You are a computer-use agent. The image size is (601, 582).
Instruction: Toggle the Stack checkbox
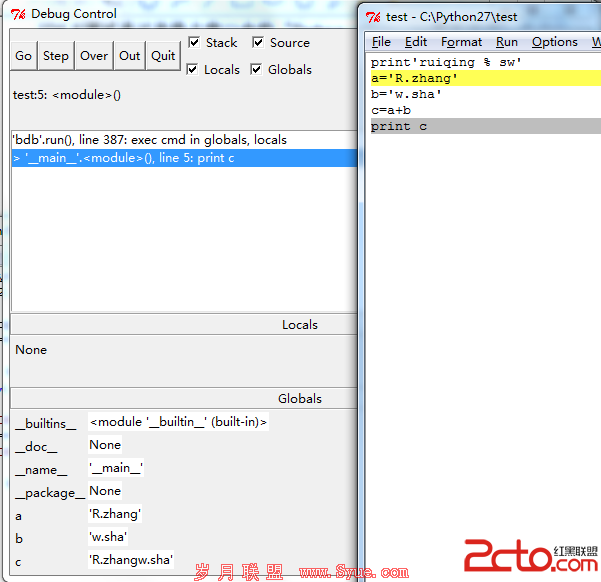tap(194, 42)
